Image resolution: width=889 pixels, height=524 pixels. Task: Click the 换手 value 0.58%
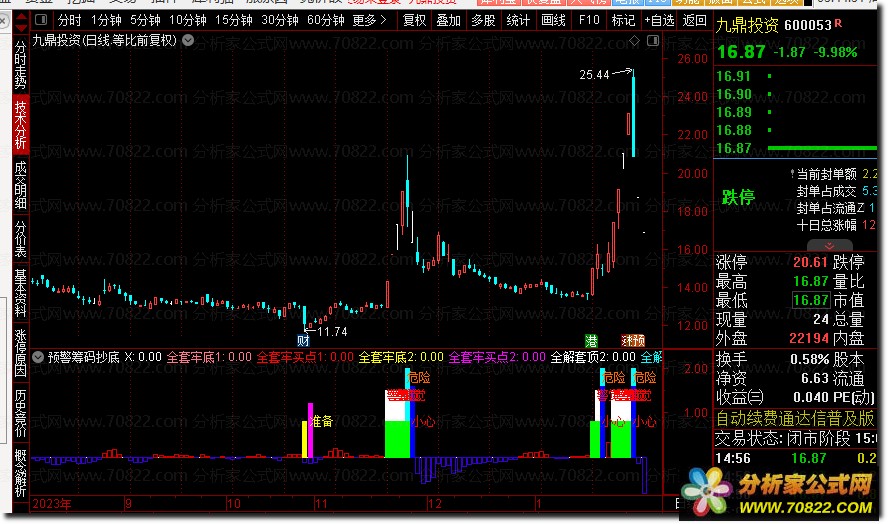(x=809, y=360)
